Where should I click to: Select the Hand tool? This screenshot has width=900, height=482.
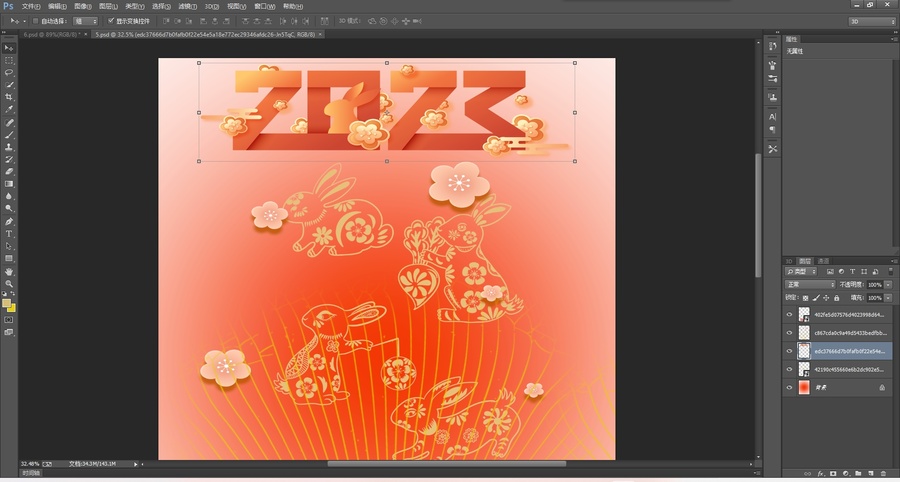(9, 272)
